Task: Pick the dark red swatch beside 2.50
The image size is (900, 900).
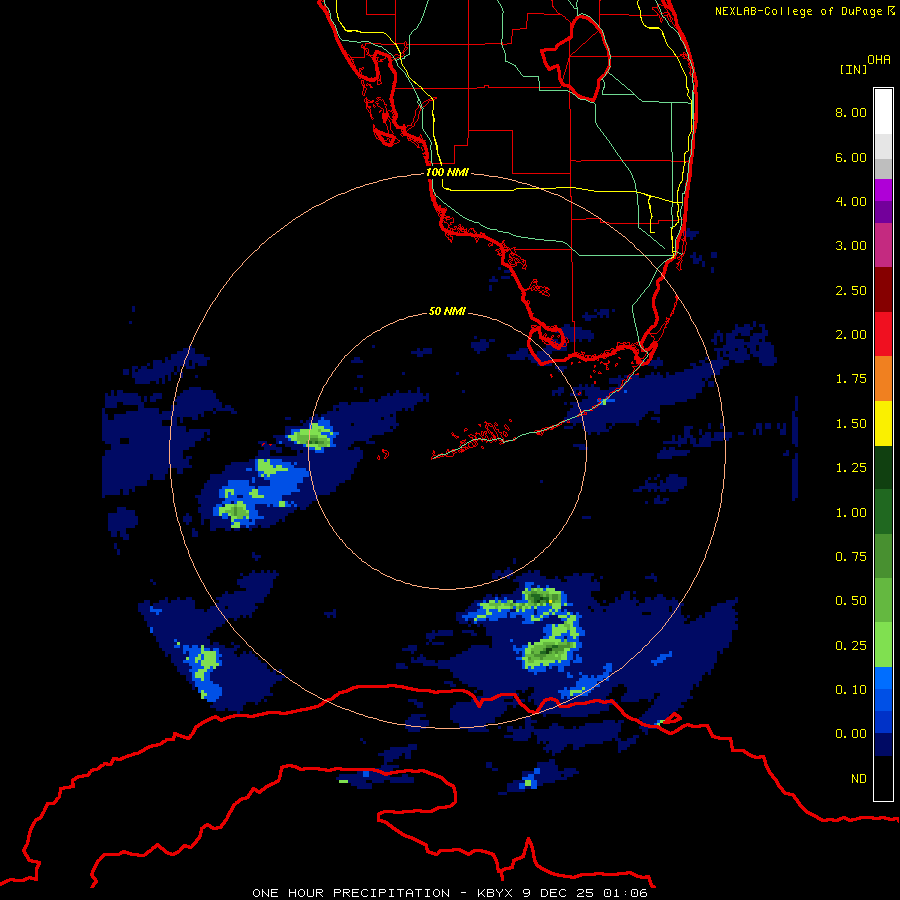Action: tap(883, 290)
